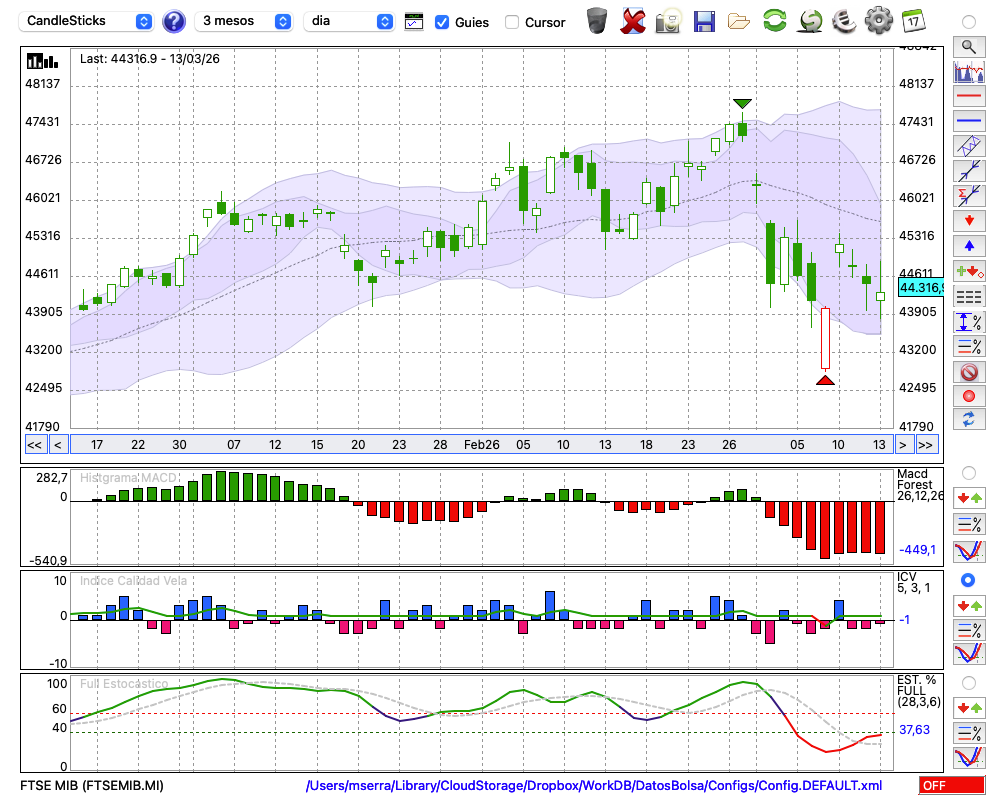Click Estocastico panel crossing curves icon

[x=969, y=757]
